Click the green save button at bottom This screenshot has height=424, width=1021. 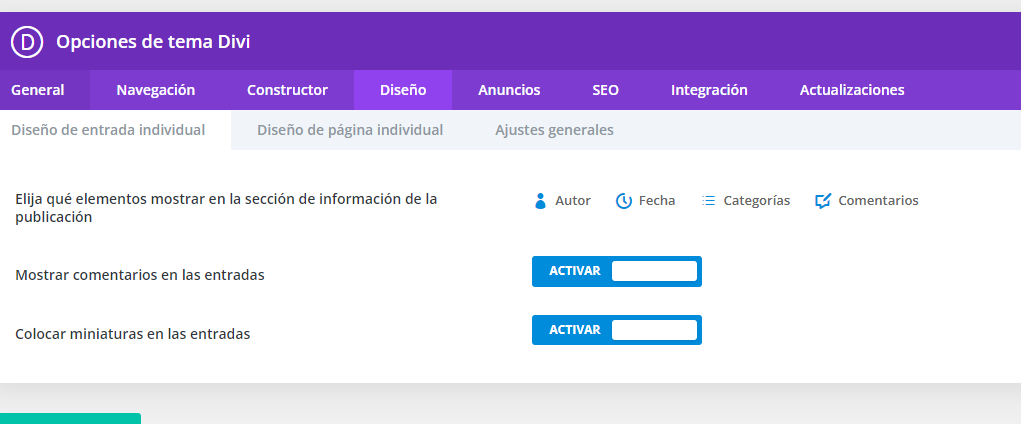click(x=70, y=418)
